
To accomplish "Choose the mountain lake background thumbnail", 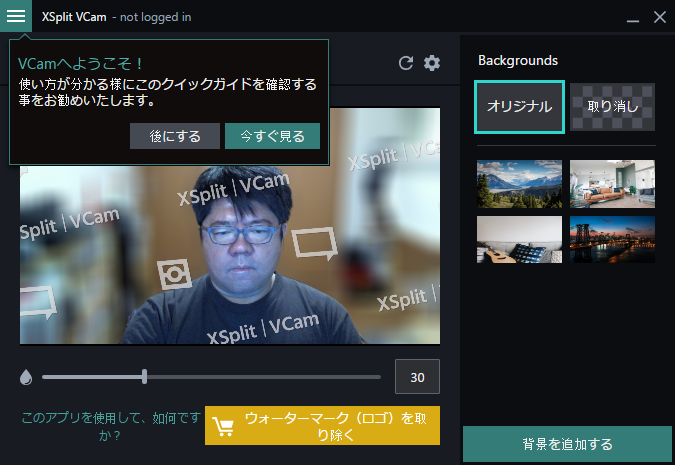I will (519, 184).
